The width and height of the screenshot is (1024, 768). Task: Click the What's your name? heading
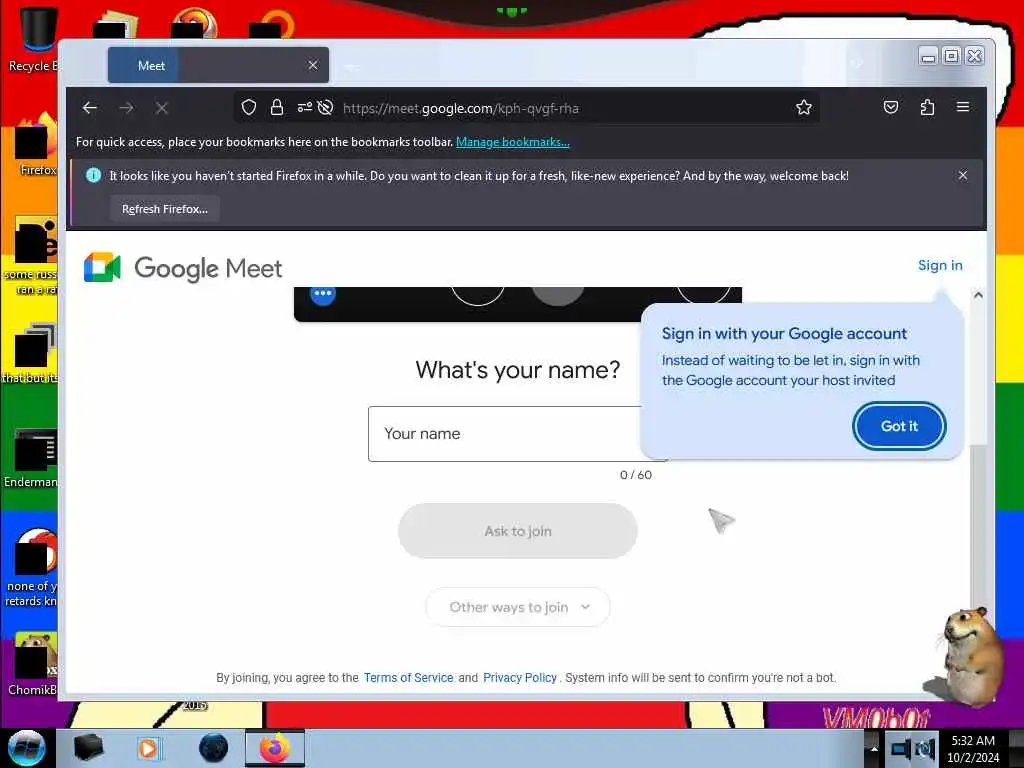518,370
